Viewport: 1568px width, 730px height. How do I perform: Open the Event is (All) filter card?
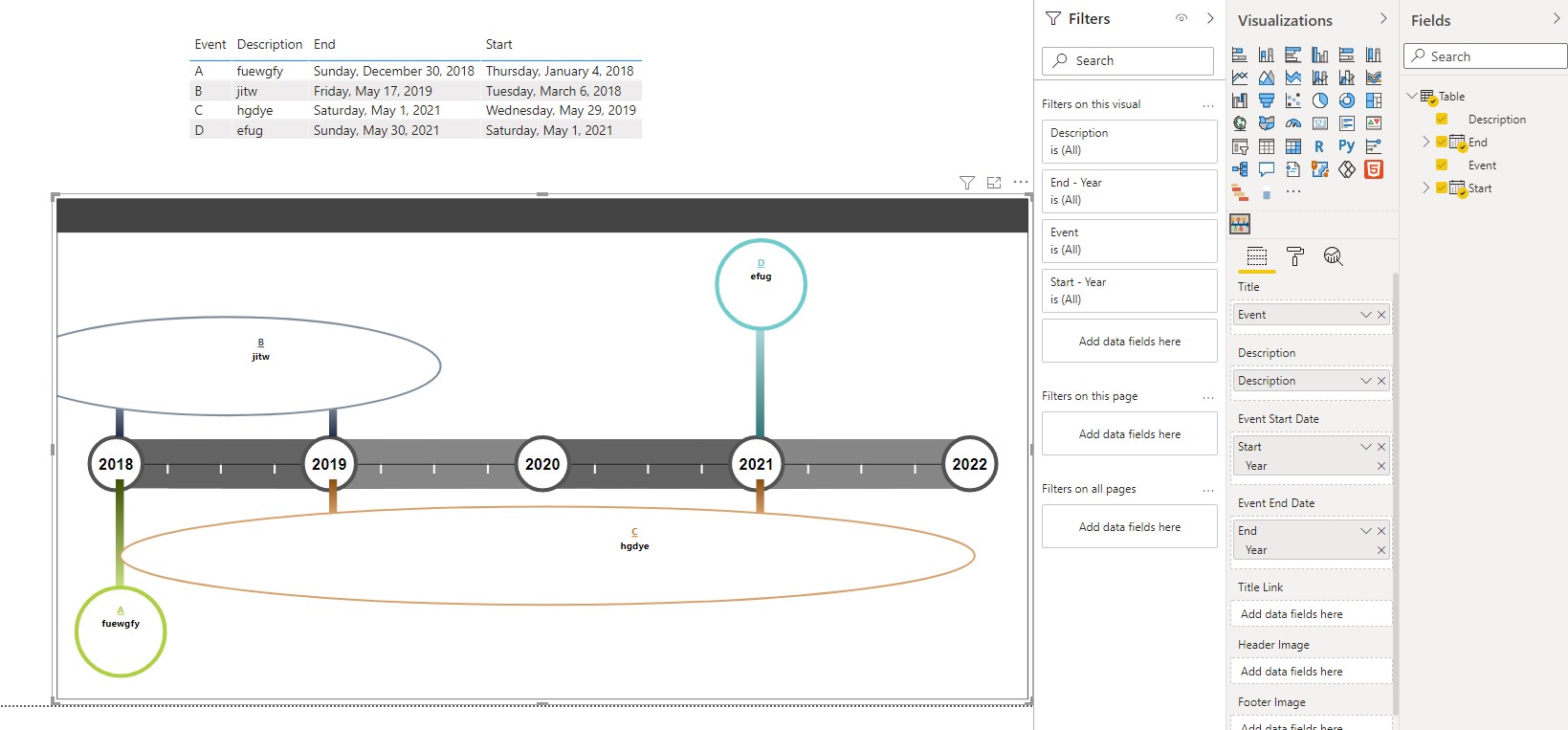[x=1130, y=241]
